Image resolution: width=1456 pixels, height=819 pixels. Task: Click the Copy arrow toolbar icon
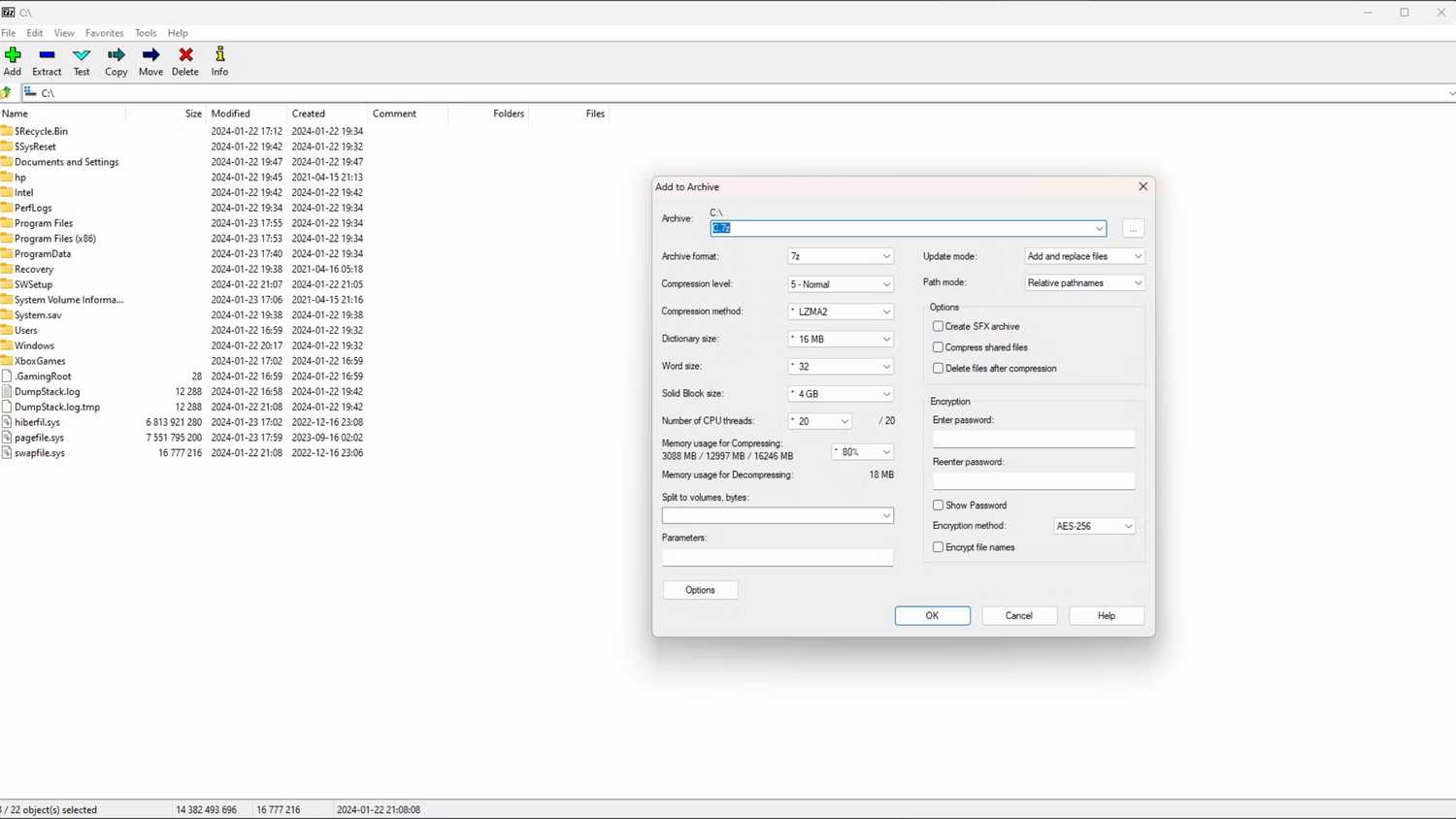(116, 55)
